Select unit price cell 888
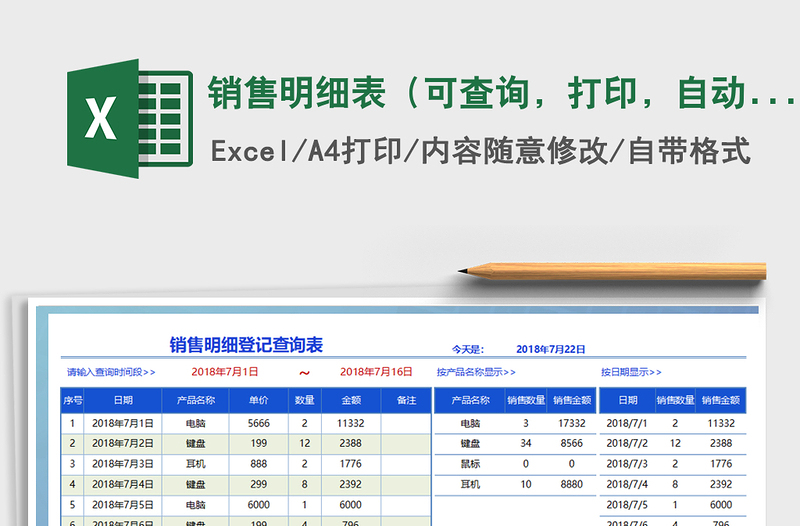Screen dimensions: 800x526 click(259, 464)
